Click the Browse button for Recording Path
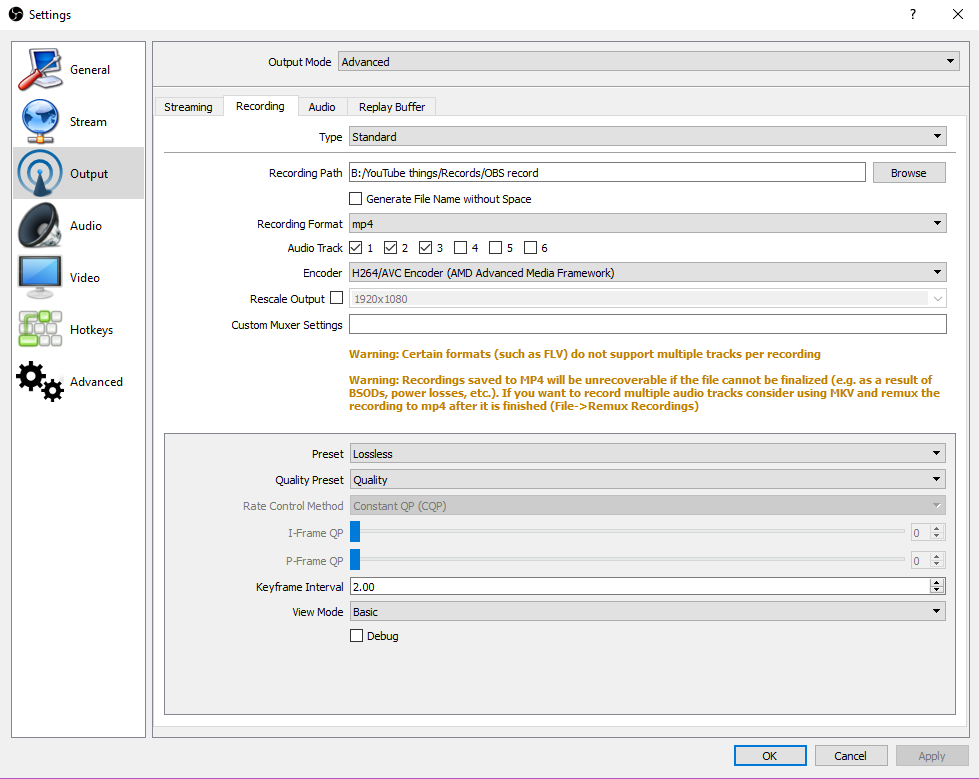The height and width of the screenshot is (779, 979). (908, 172)
